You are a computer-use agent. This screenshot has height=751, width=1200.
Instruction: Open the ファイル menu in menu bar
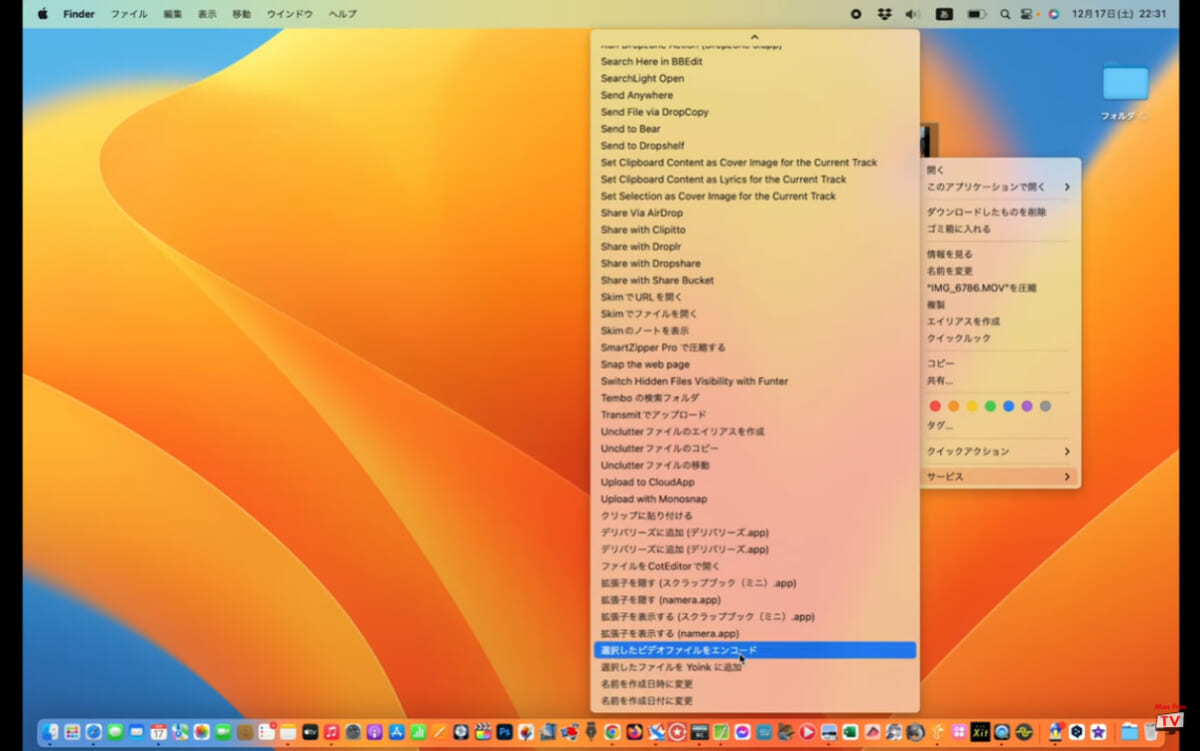129,14
